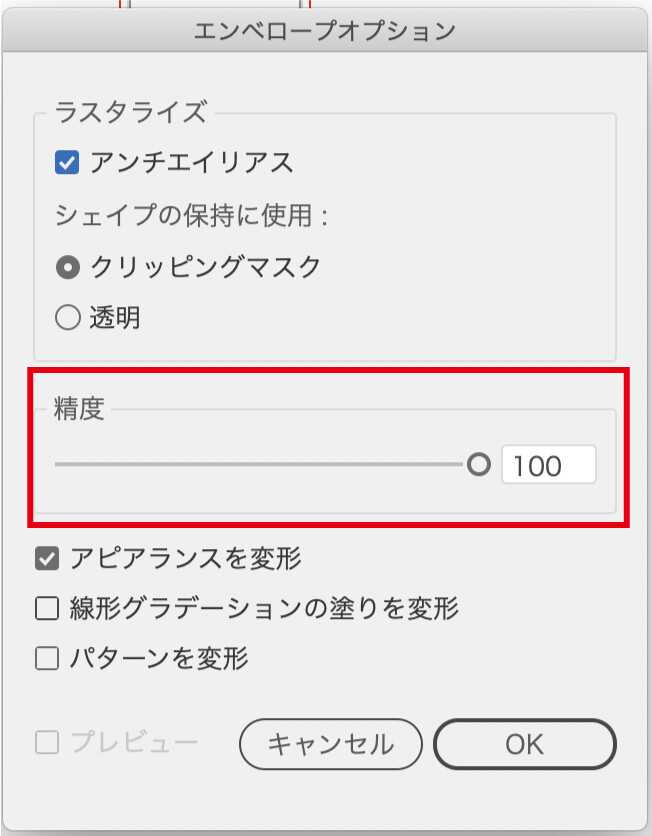Viewport: 652px width, 836px height.
Task: Uncheck the アンチエイリアス checkbox
Action: point(68,162)
